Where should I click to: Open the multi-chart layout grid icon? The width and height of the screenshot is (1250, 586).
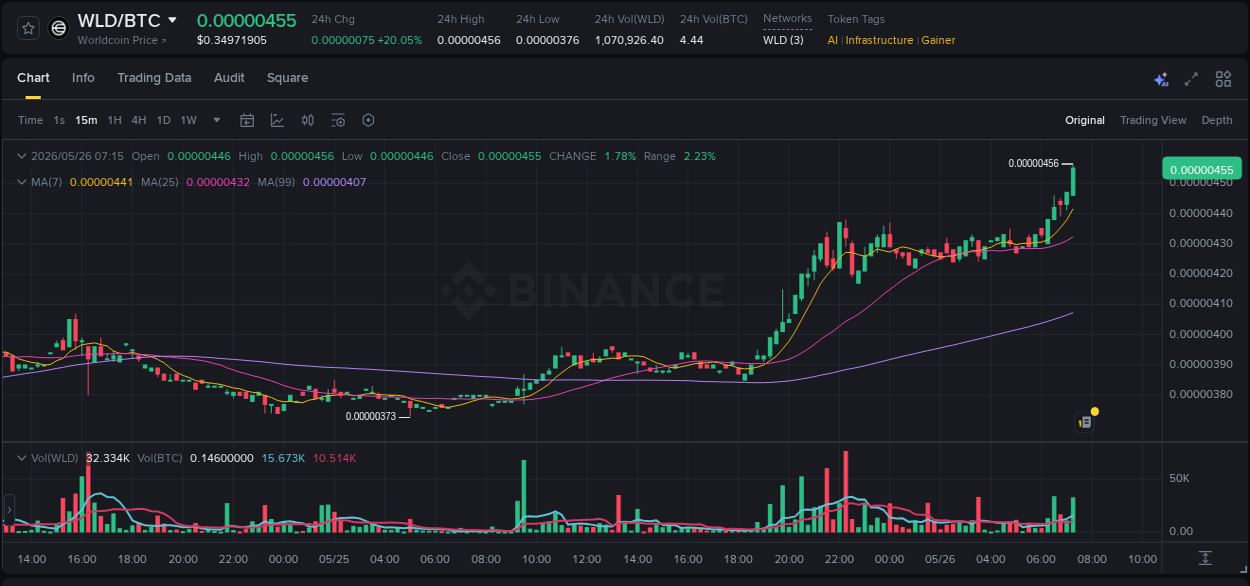coord(1223,79)
